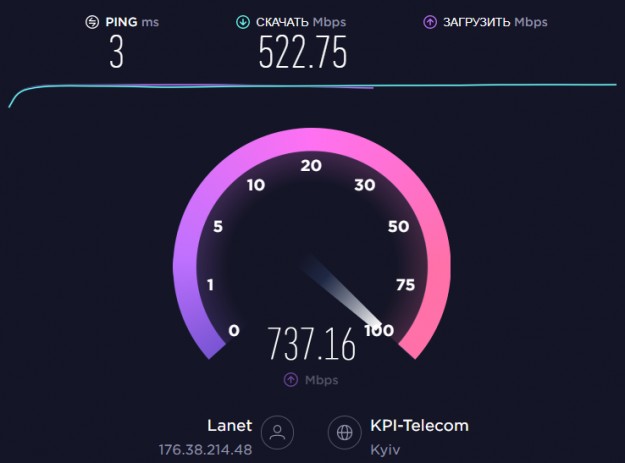Click the ping icon next to PING ms

[x=92, y=22]
